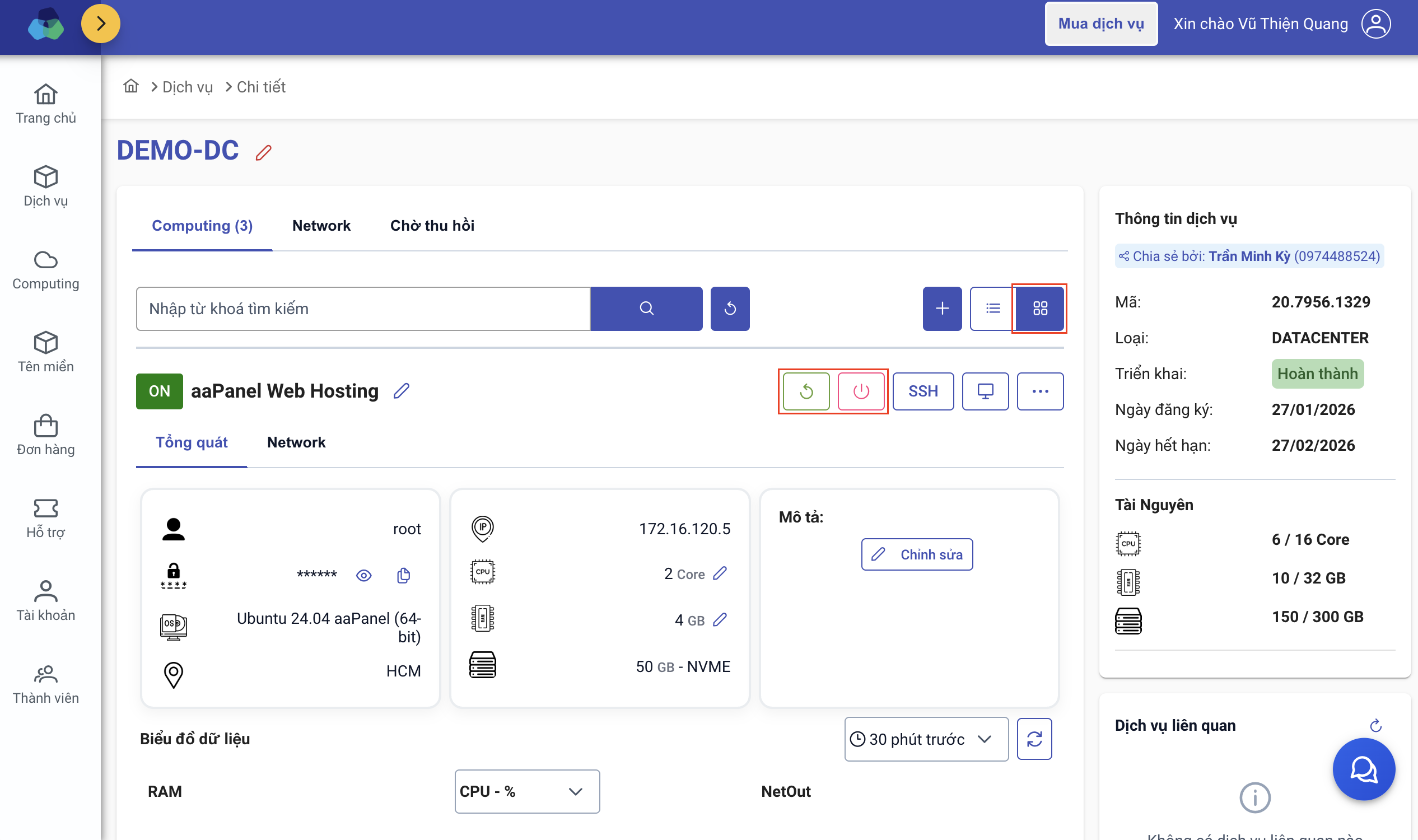This screenshot has width=1418, height=840.
Task: Open the CPU - % metric dropdown
Action: click(526, 791)
